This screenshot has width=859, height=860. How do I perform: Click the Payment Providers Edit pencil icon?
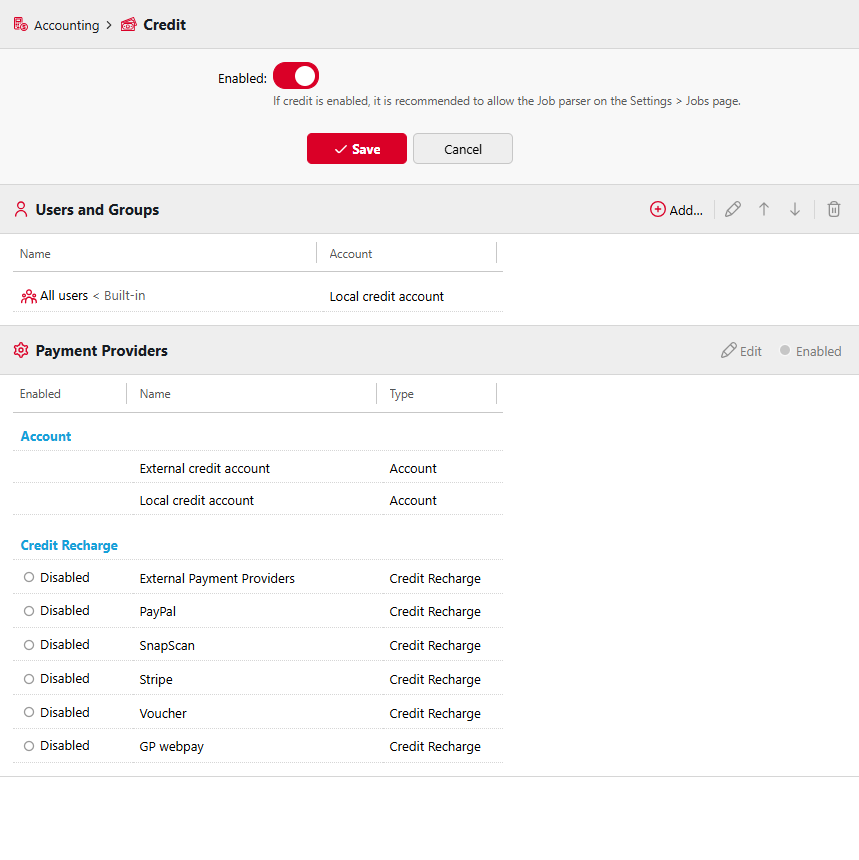[x=728, y=350]
